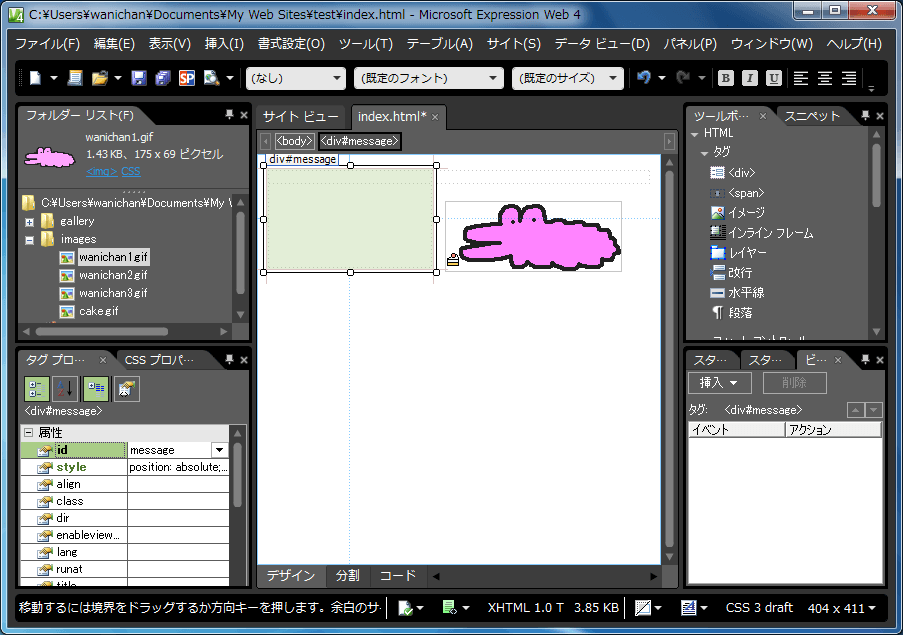Select cake.gif in folder list
The image size is (903, 635).
(98, 311)
